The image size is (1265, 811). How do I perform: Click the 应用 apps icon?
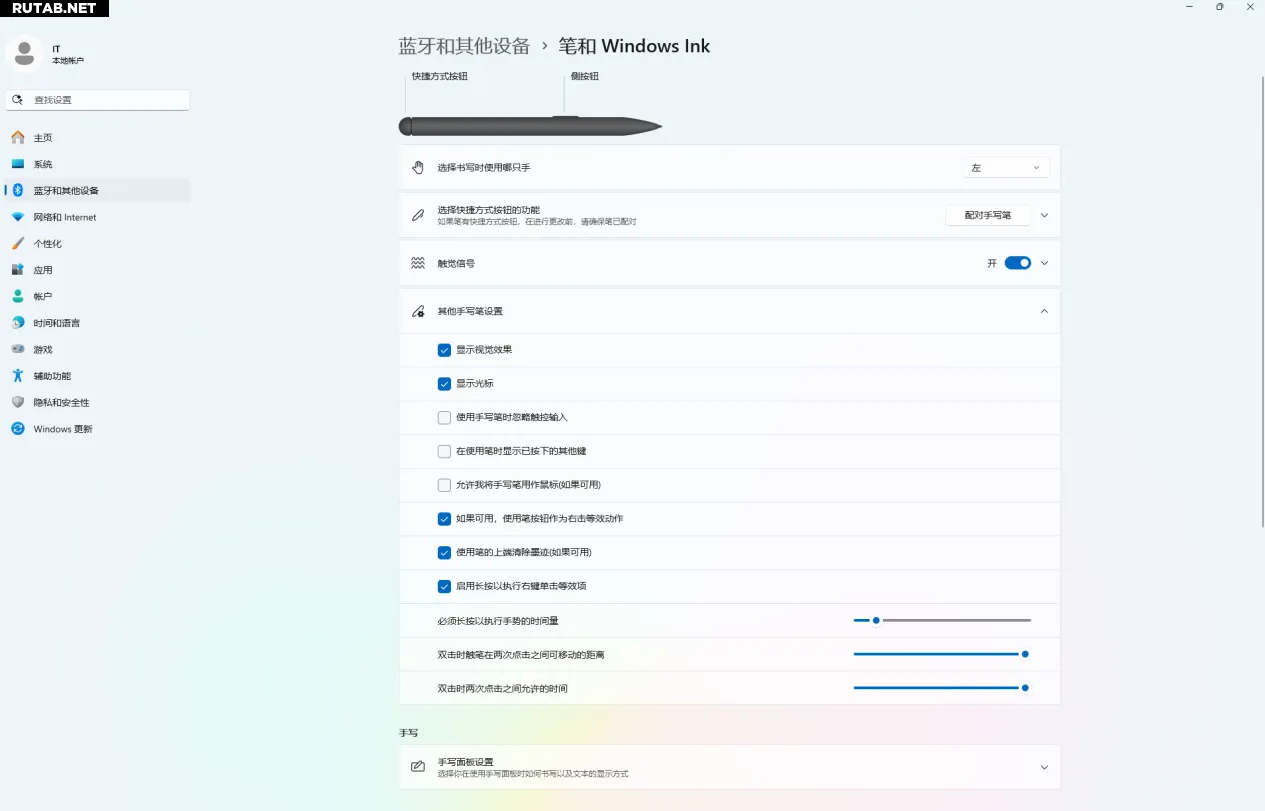pyautogui.click(x=18, y=270)
